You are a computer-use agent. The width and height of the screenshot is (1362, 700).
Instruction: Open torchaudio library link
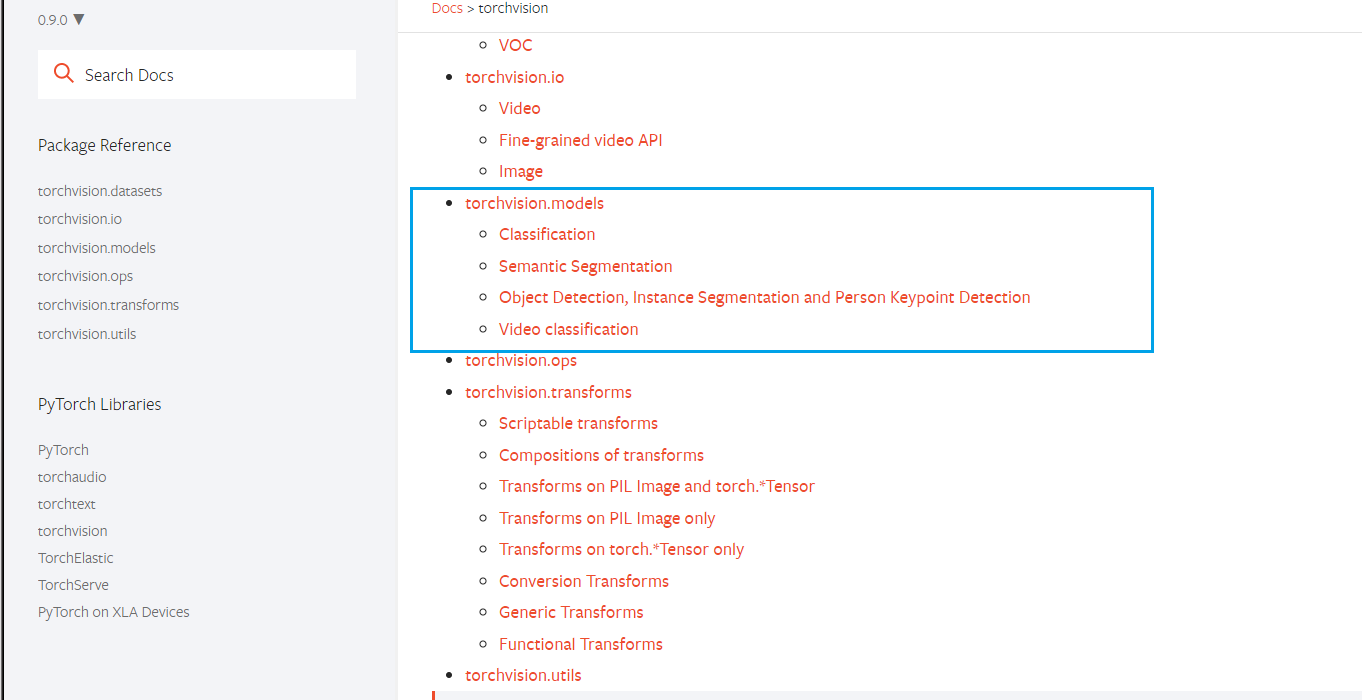pyautogui.click(x=72, y=477)
